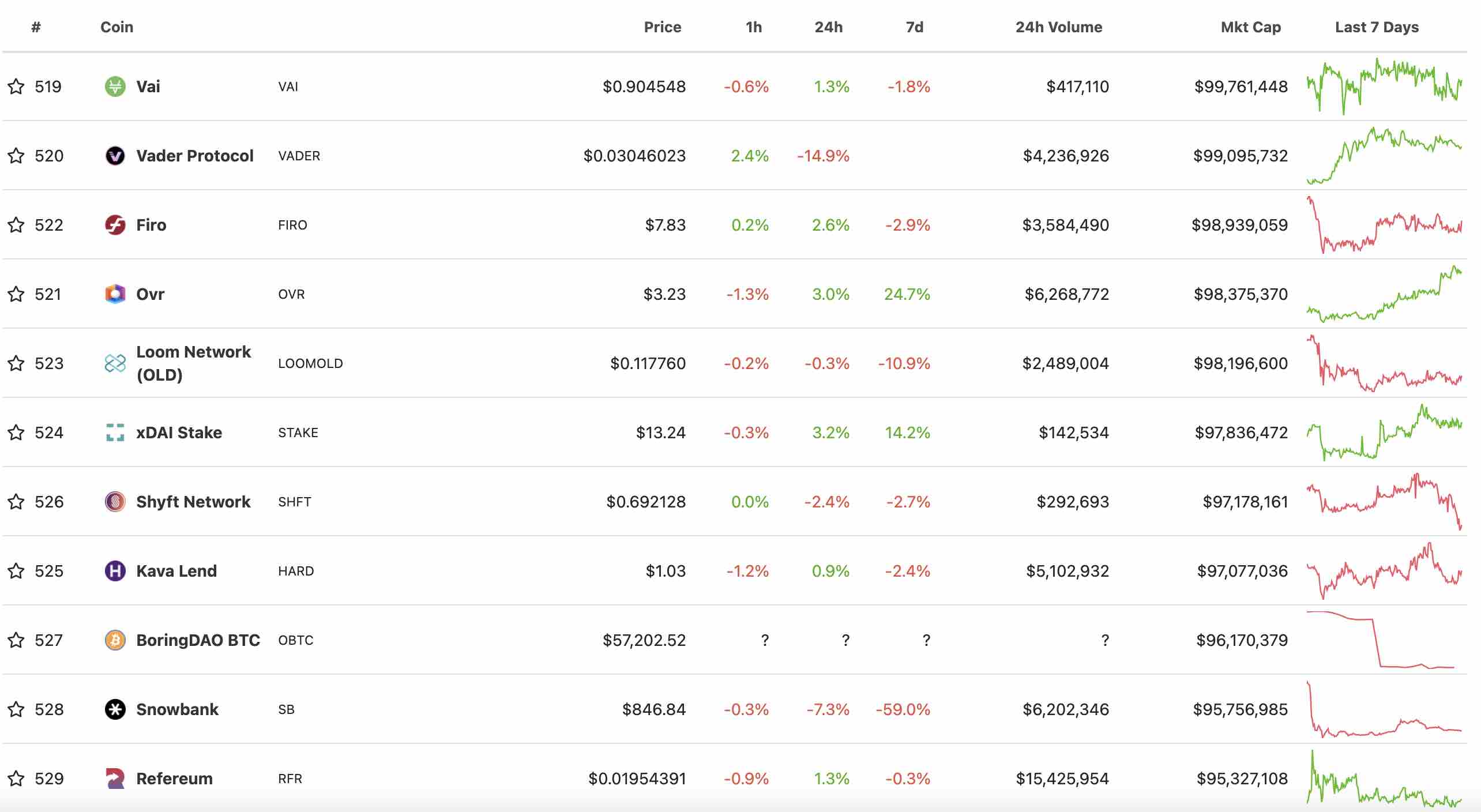This screenshot has height=812, width=1481.
Task: Click the Vai coin logo icon
Action: 115,87
